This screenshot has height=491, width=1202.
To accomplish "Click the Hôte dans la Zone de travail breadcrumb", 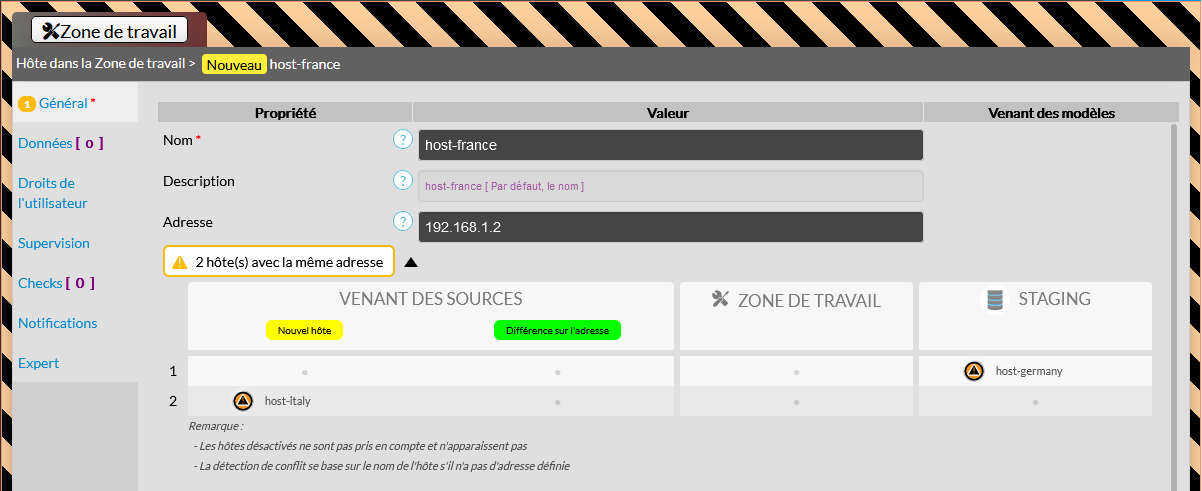I will tap(100, 64).
